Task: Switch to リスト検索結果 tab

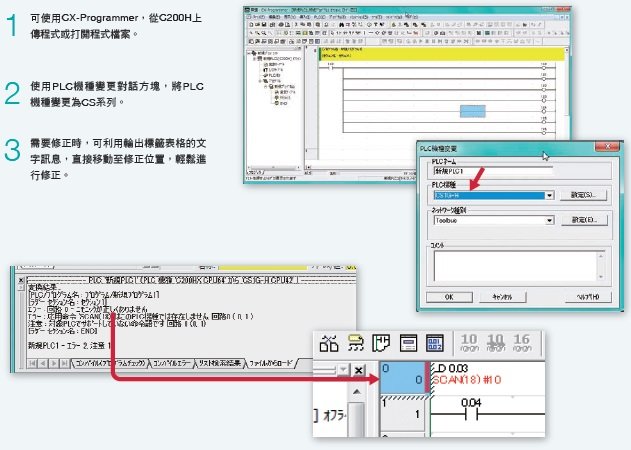Action: [220, 363]
